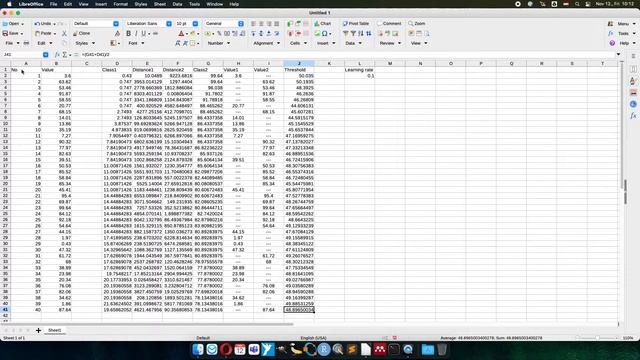Click the Name Box cell reference field
The image size is (640, 360).
(22, 55)
